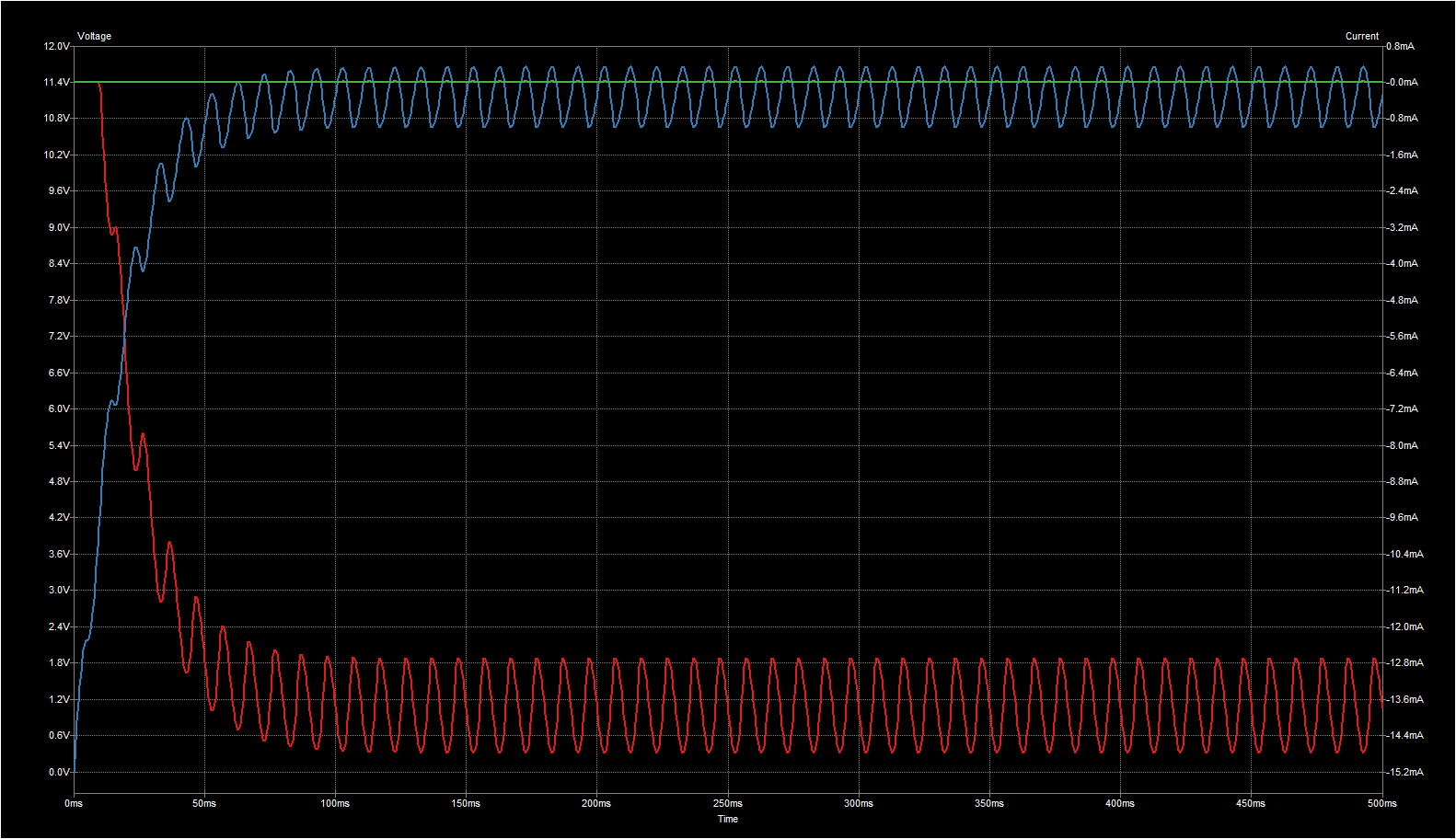
Task: Click the 100ms time tick label
Action: 335,803
